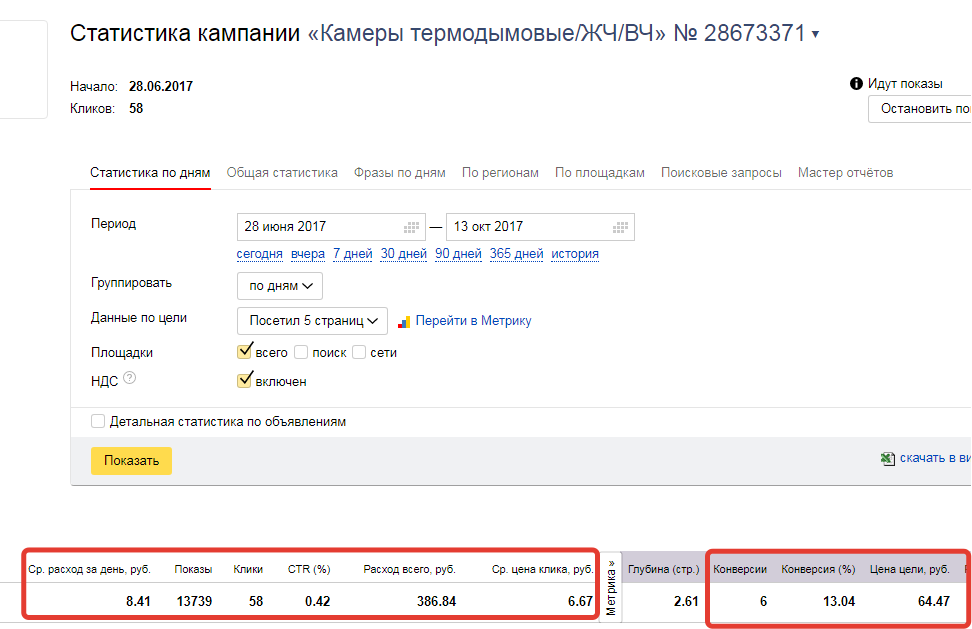Open calendar icon in end date field
Screen dimensions: 972x629
[x=620, y=227]
